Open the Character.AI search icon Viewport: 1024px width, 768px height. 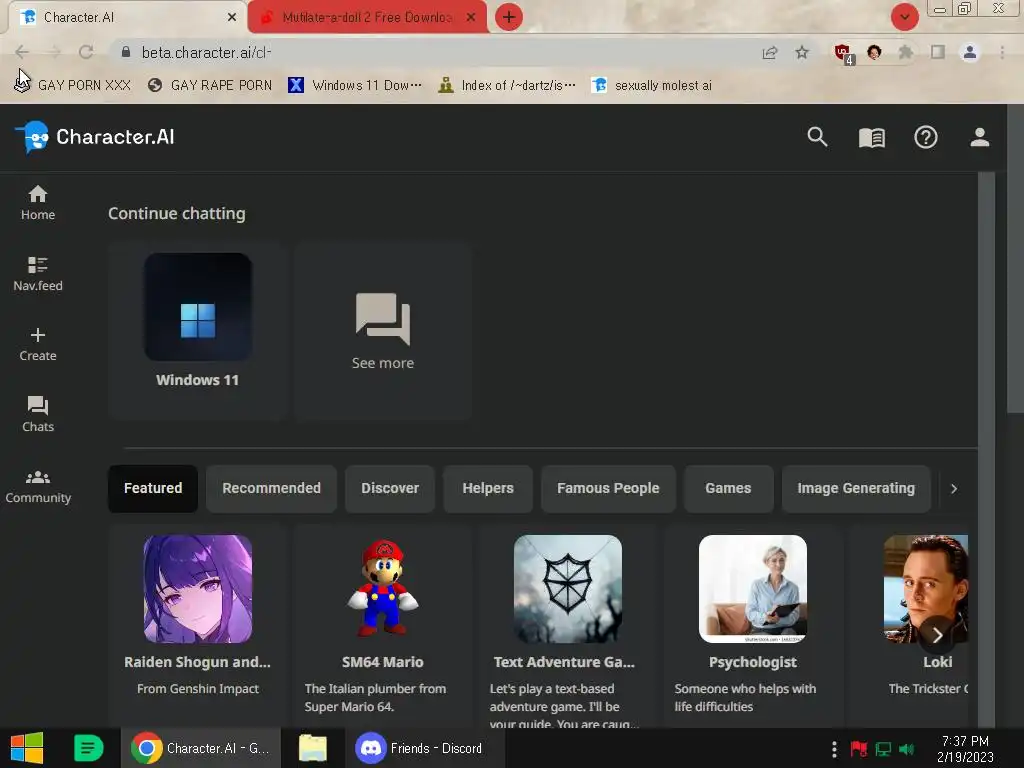point(817,137)
